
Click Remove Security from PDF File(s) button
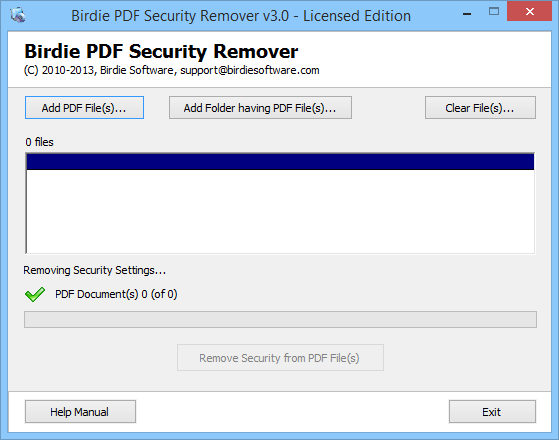pos(280,358)
